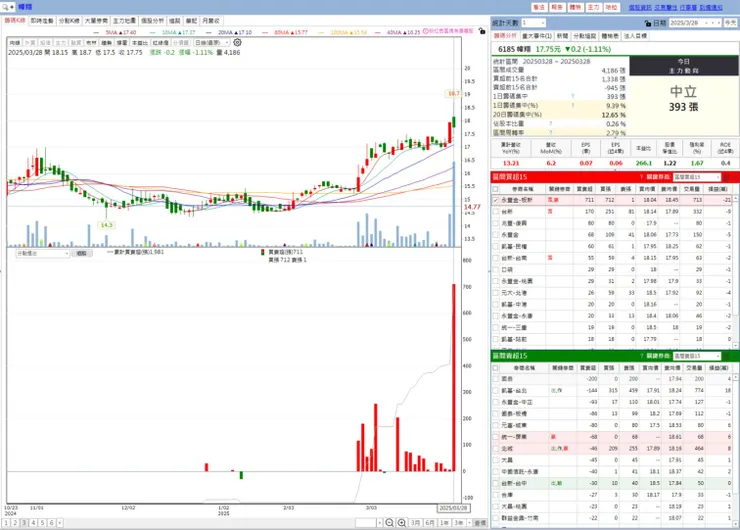
Task: Check the 凱基-台北 row checkbox
Action: pos(496,390)
